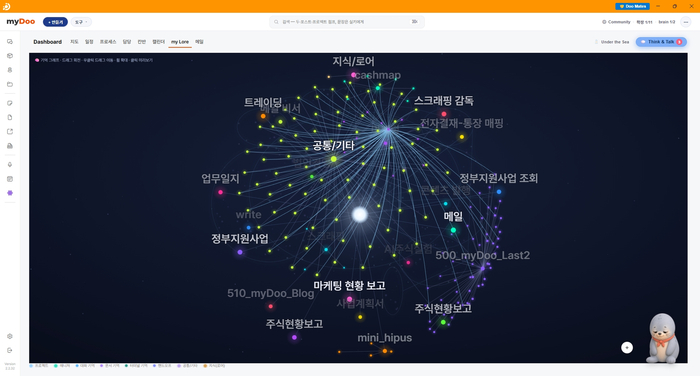Select the 트레이딩 orange graph node
700x376 pixels.
tap(263, 116)
